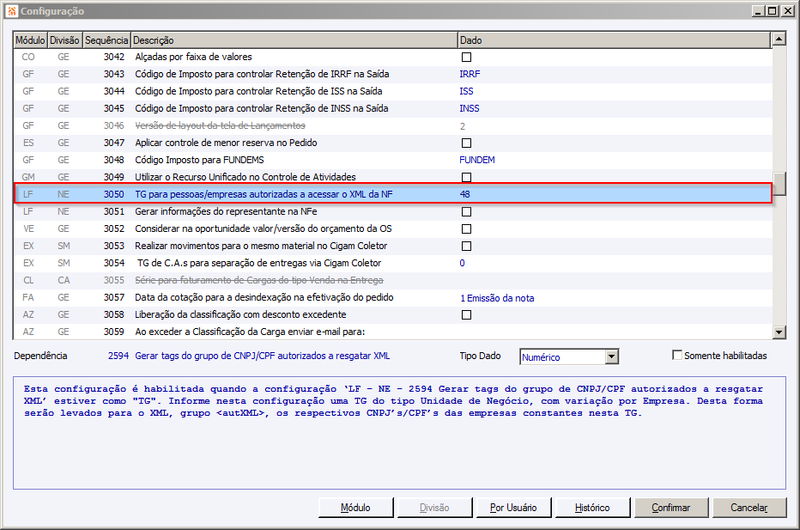This screenshot has height=530, width=800.
Task: Click scrollbar down arrow of the list
Action: coord(779,333)
